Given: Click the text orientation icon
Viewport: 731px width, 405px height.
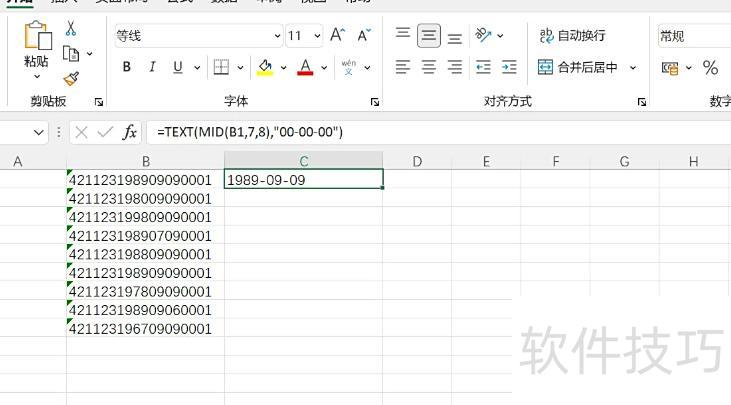Looking at the screenshot, I should (483, 35).
